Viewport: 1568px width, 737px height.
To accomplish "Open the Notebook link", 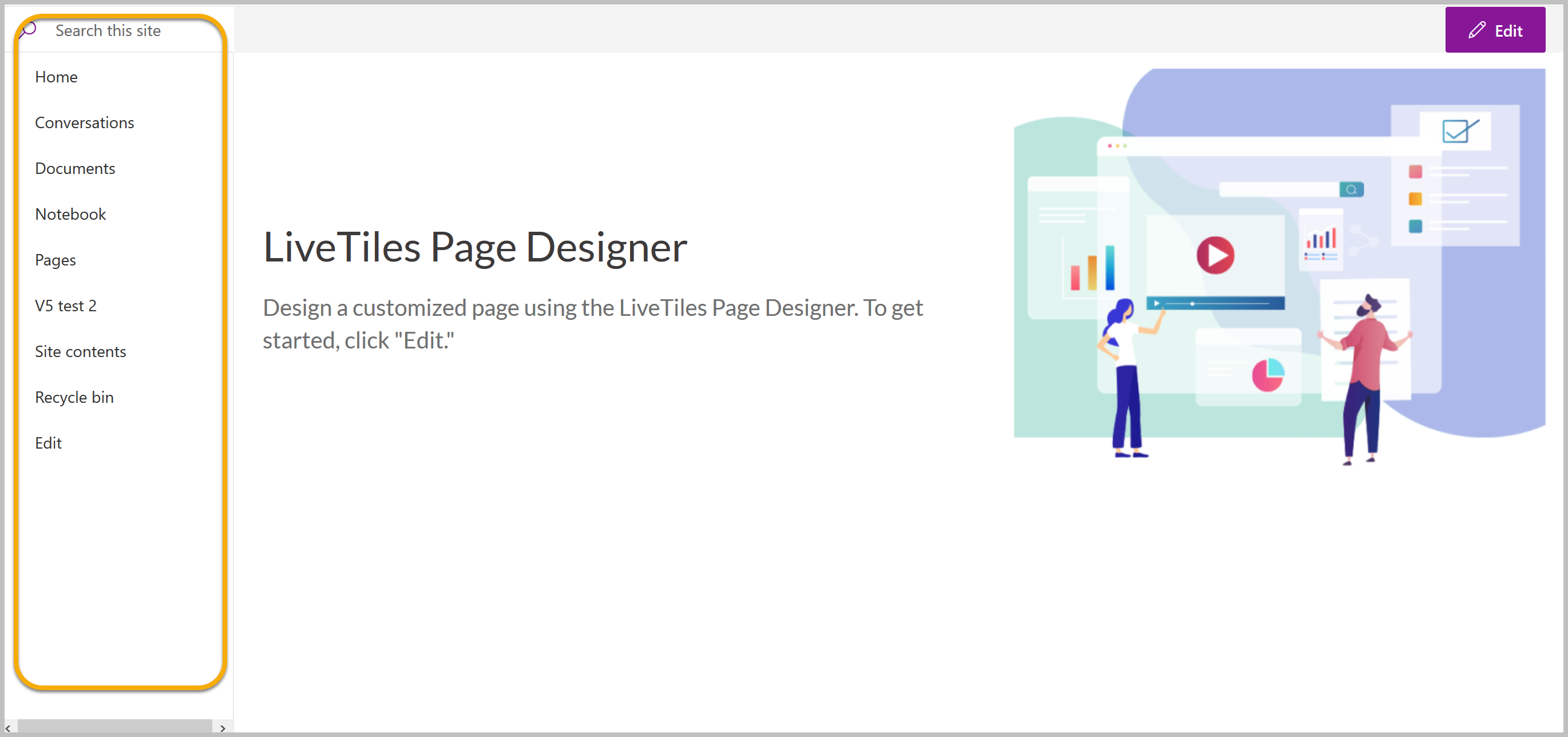I will pos(70,213).
